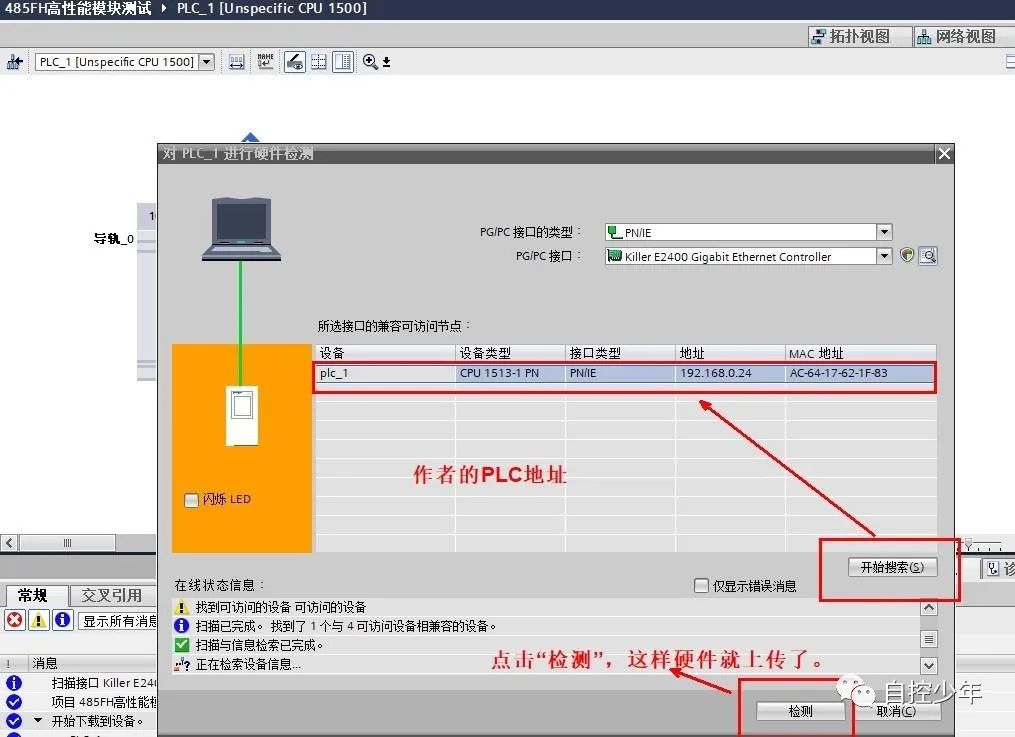Click the green shield icon beside PG/PC interface
This screenshot has width=1015, height=737.
pos(906,255)
